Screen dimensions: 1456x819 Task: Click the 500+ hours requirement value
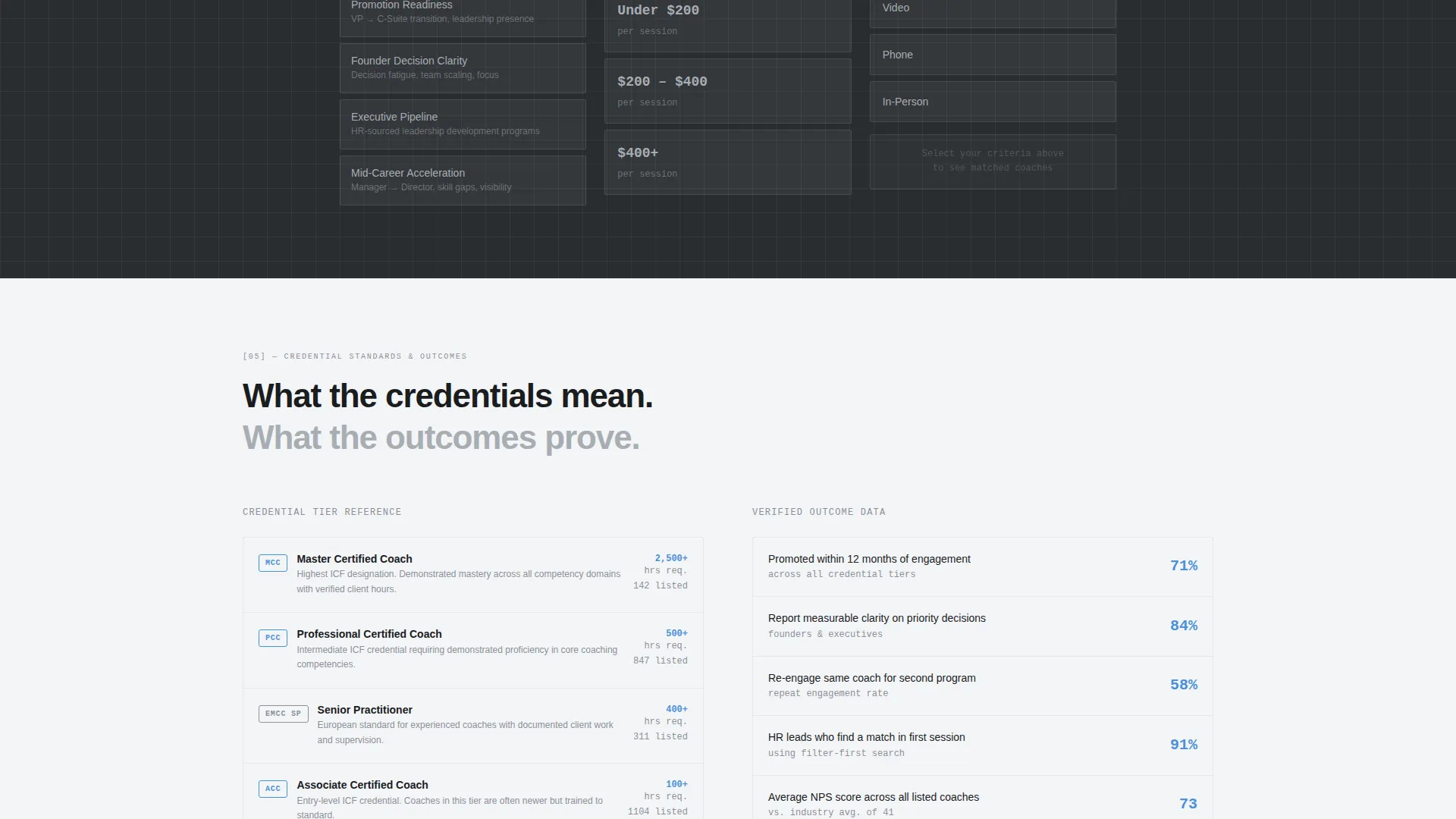point(676,633)
